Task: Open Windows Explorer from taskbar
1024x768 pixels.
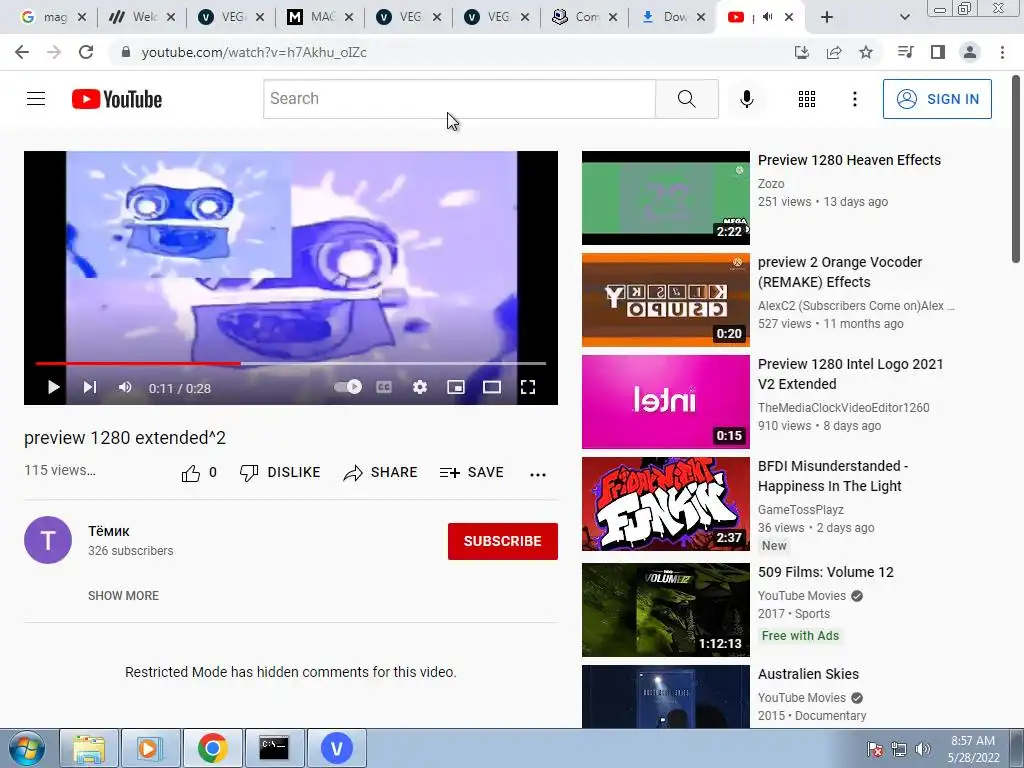Action: pos(89,748)
